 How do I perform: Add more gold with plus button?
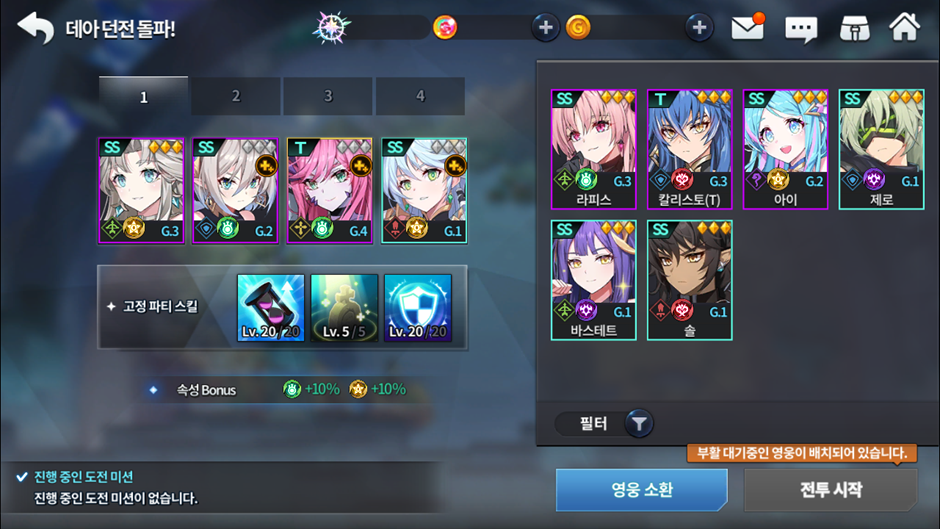click(x=699, y=28)
